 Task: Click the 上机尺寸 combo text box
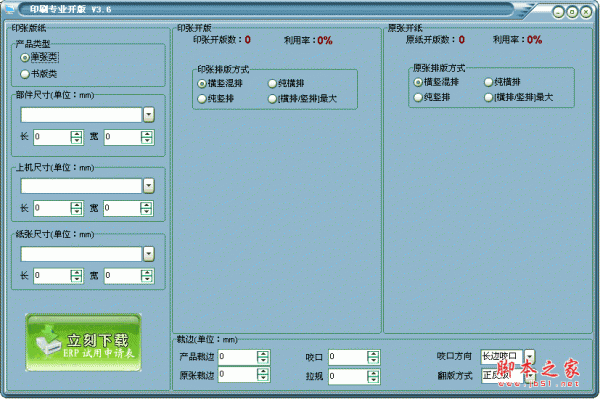tap(82, 186)
